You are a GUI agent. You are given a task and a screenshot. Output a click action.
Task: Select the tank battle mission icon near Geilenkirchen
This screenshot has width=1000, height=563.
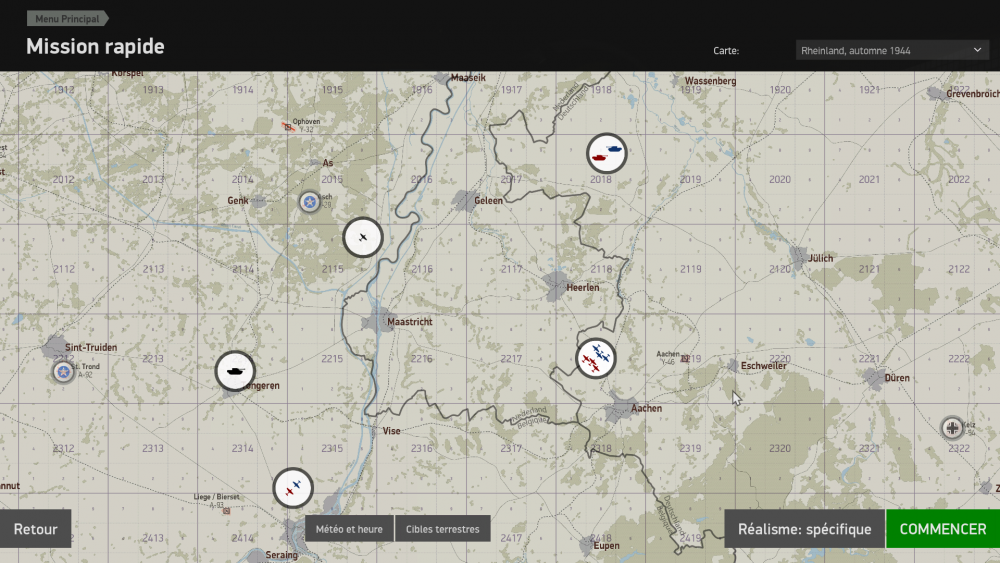click(607, 153)
